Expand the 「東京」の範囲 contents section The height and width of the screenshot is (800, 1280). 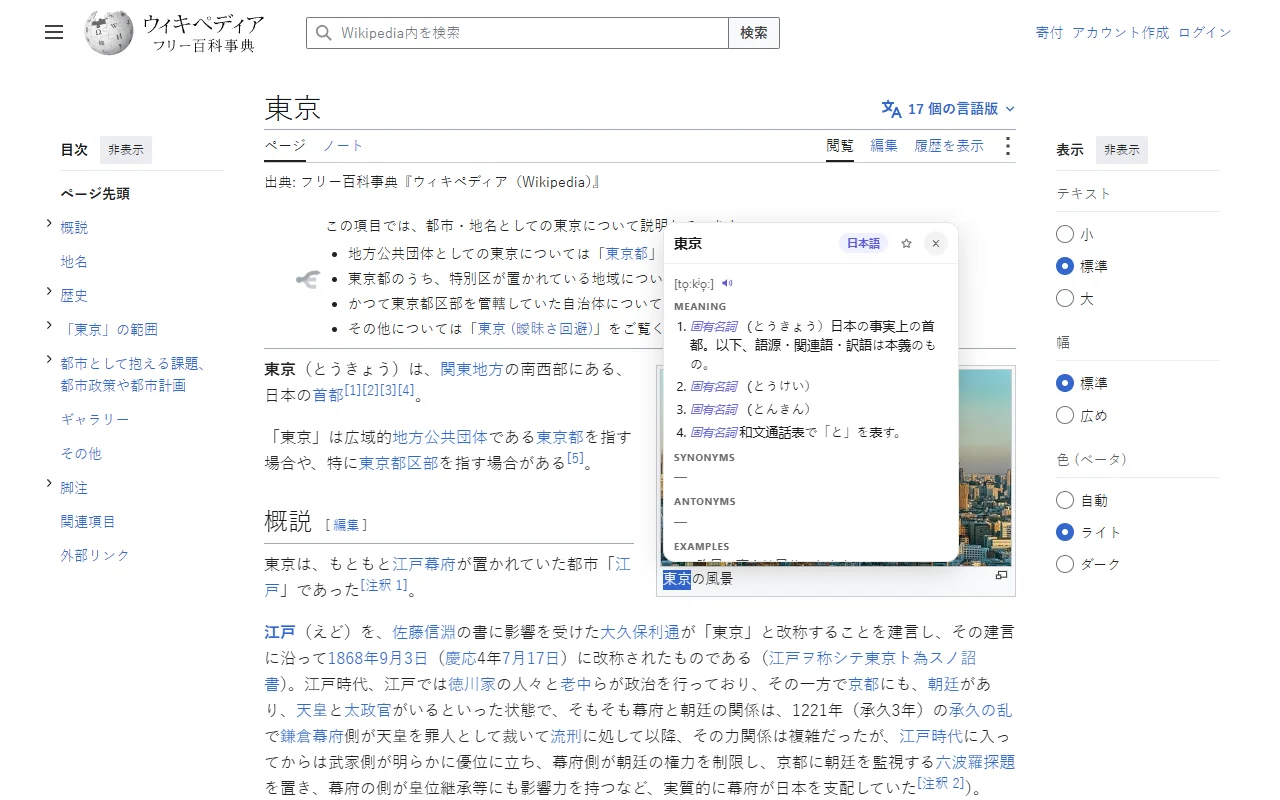coord(49,326)
